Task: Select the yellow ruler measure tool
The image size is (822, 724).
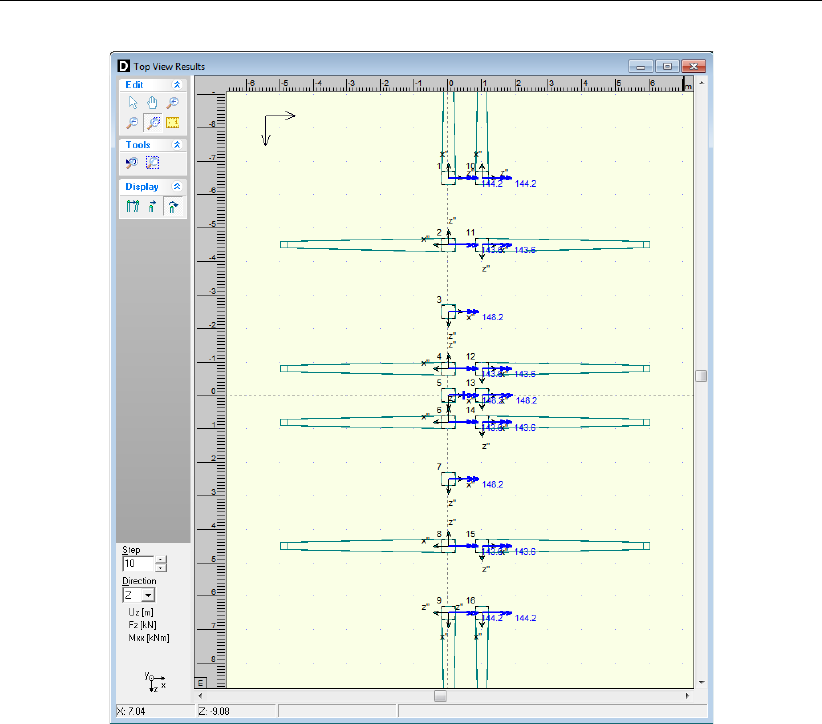Action: [172, 123]
